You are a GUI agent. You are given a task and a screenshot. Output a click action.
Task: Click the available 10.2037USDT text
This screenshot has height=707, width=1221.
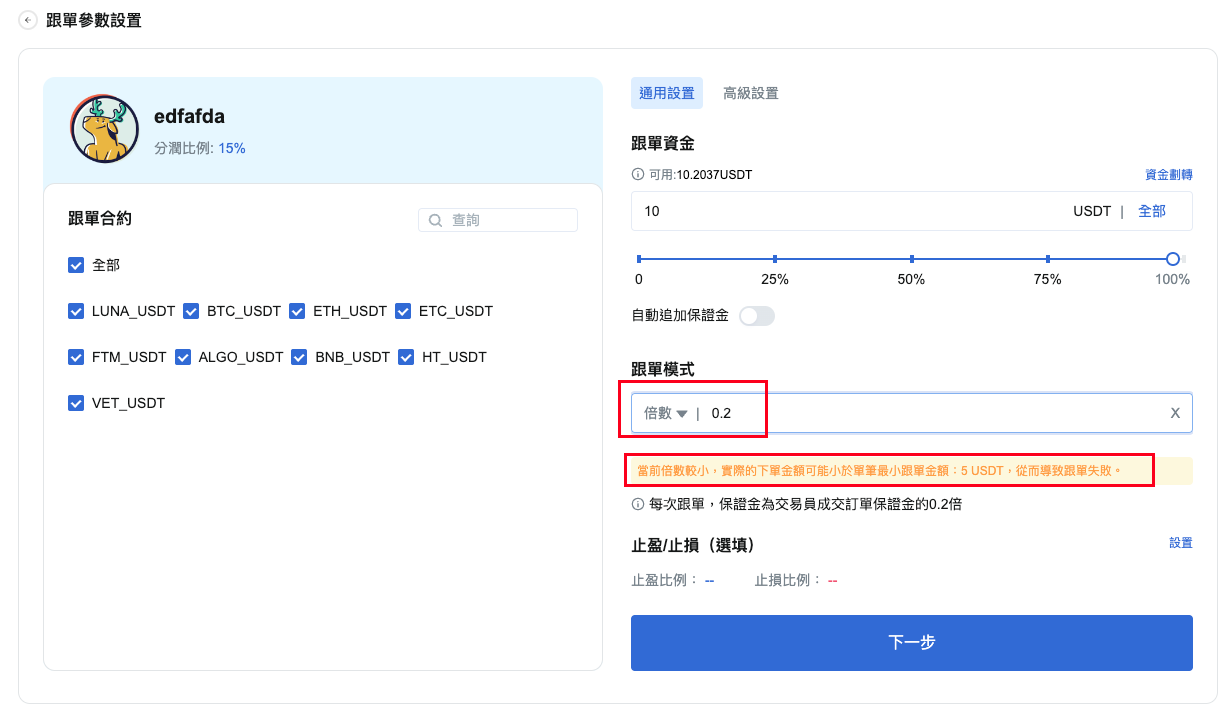[x=714, y=174]
